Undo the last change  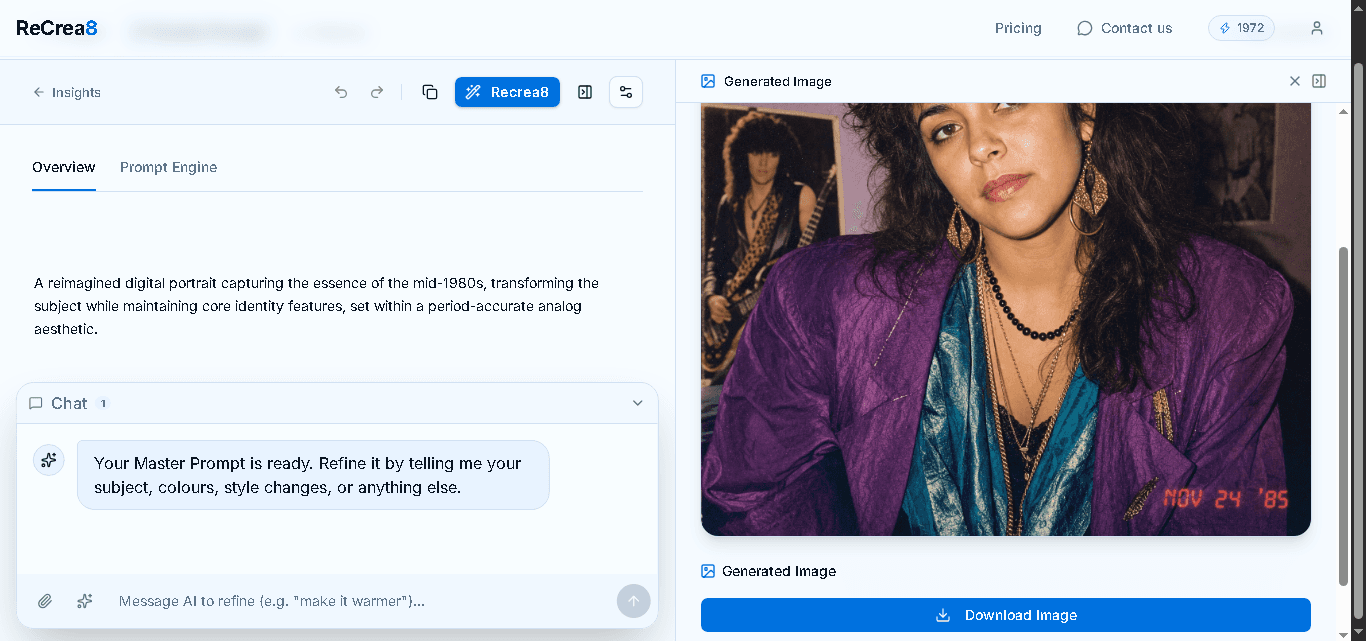[341, 92]
